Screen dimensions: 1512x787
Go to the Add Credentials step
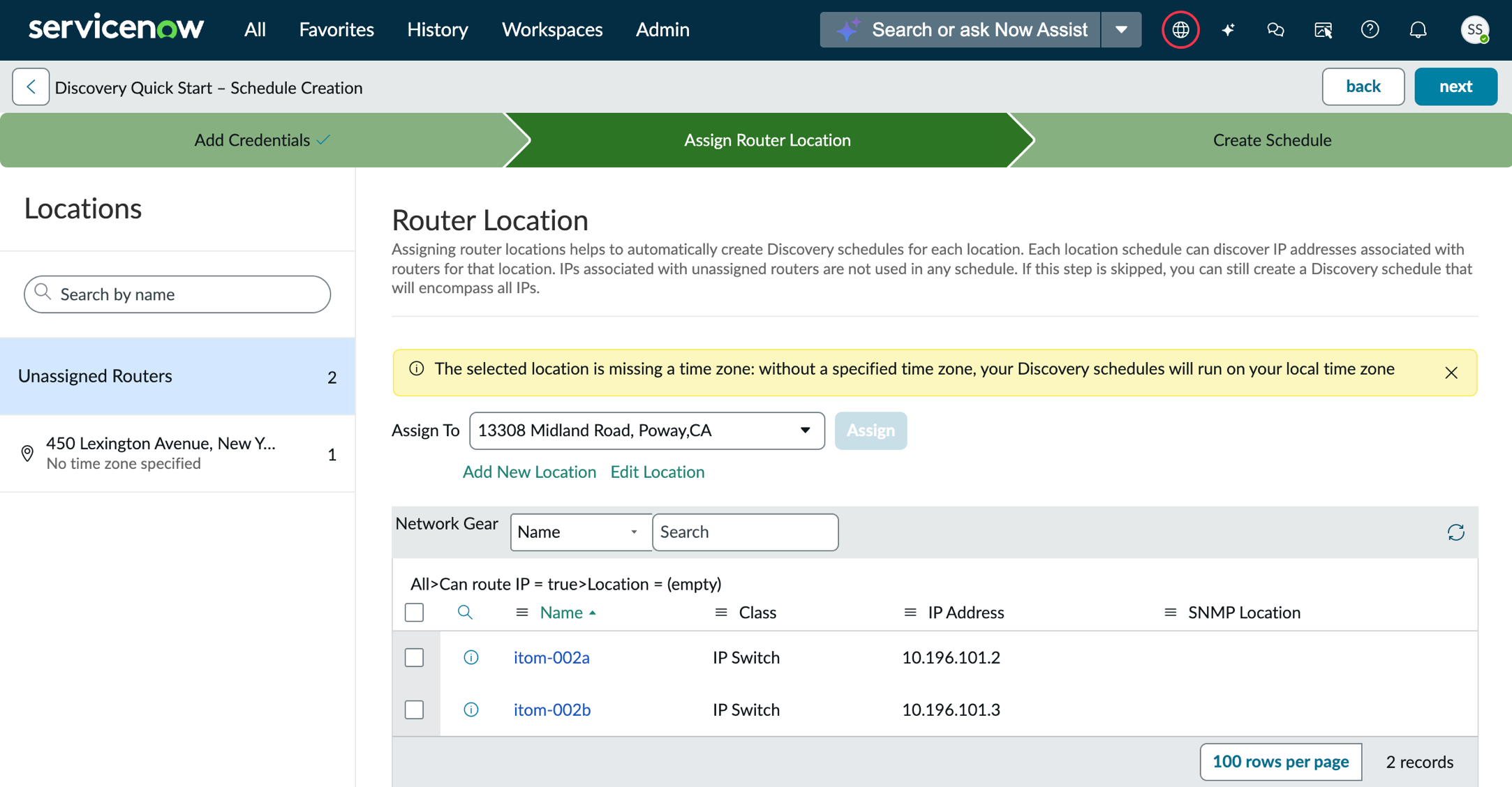[x=262, y=140]
